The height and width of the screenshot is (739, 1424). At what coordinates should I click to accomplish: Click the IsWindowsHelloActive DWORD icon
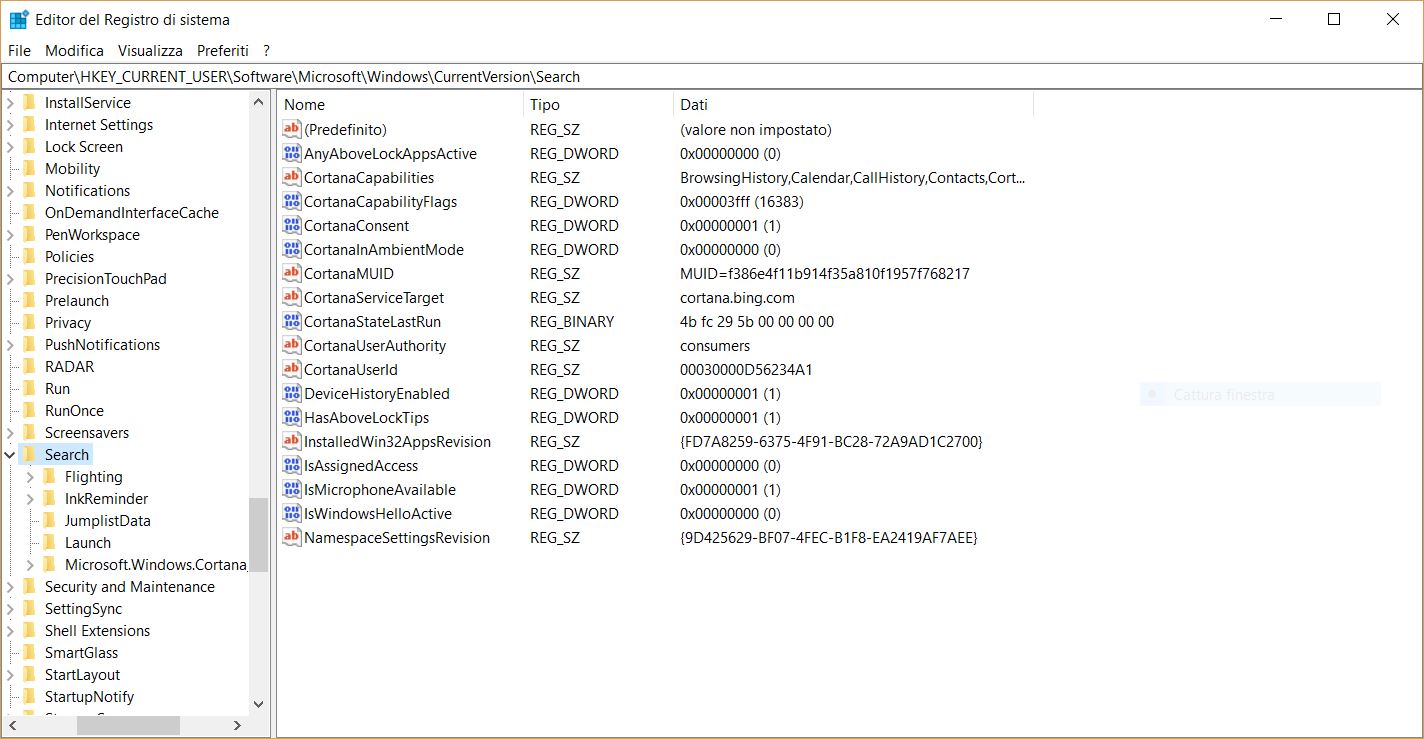click(292, 513)
